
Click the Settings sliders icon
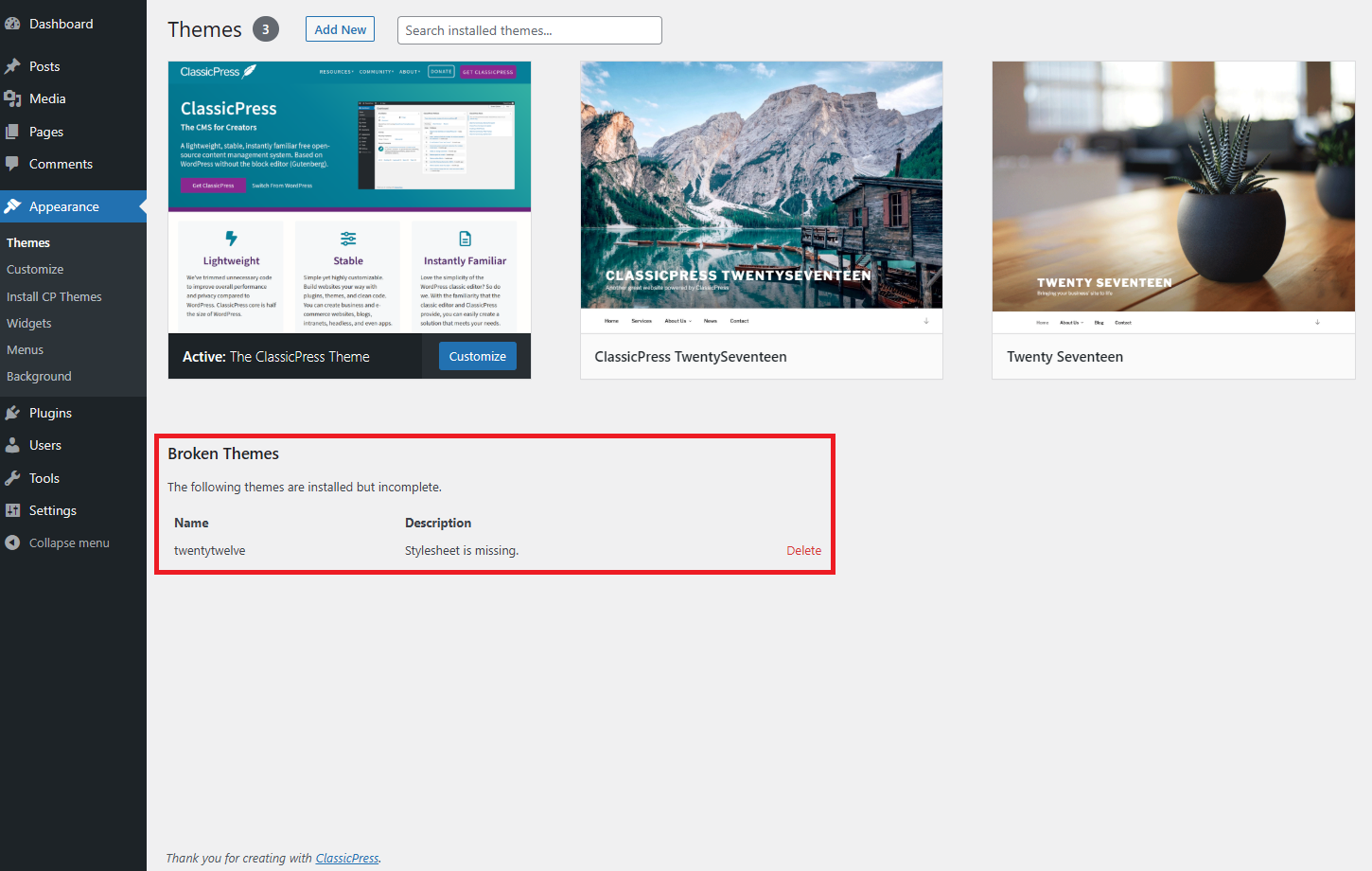click(12, 510)
